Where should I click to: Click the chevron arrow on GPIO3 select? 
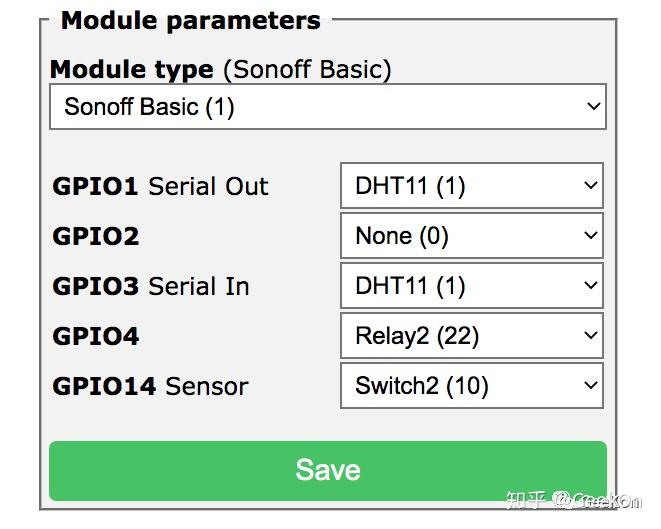pos(591,285)
